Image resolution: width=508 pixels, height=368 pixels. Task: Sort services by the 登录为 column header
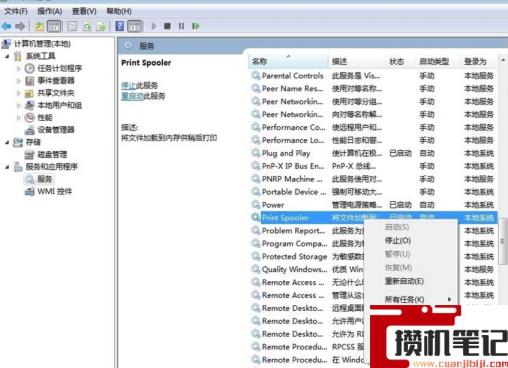point(479,61)
